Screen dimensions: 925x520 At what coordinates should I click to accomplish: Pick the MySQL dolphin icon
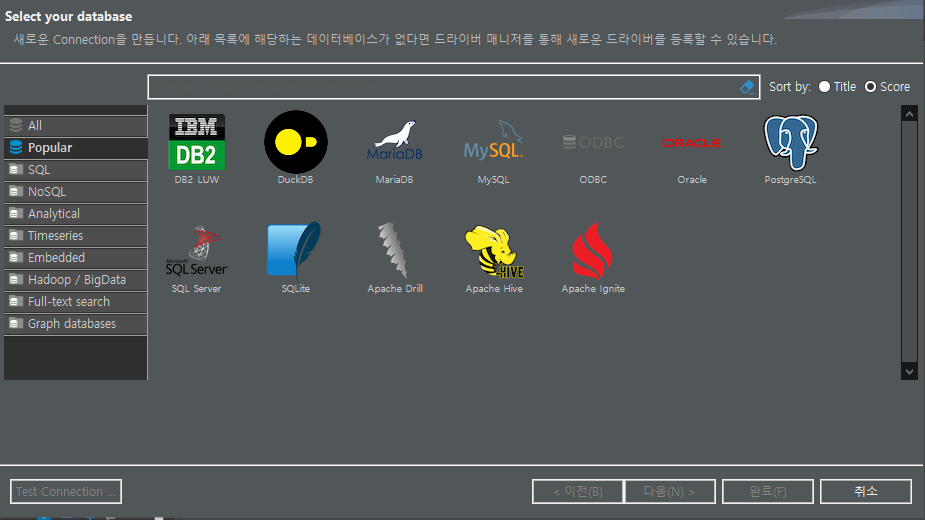493,140
